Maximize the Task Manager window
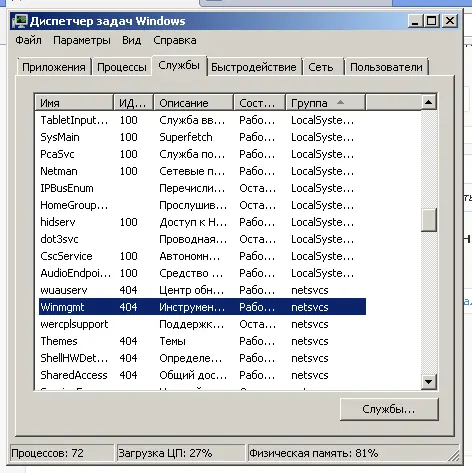The height and width of the screenshot is (473, 472). point(432,21)
